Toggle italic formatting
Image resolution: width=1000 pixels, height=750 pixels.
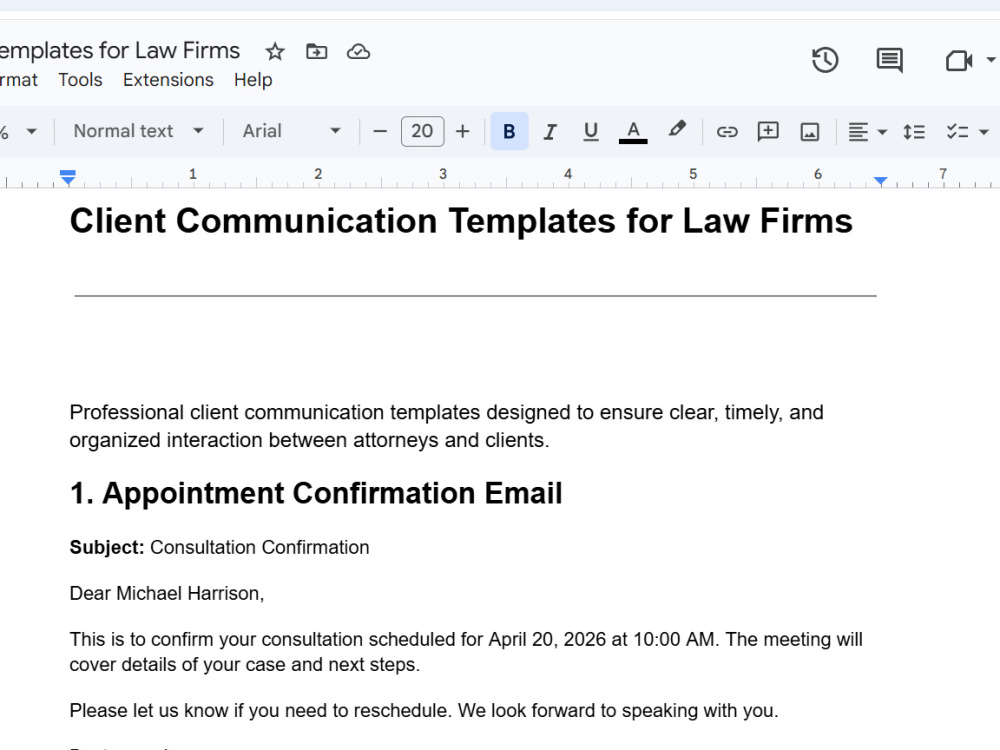click(550, 131)
